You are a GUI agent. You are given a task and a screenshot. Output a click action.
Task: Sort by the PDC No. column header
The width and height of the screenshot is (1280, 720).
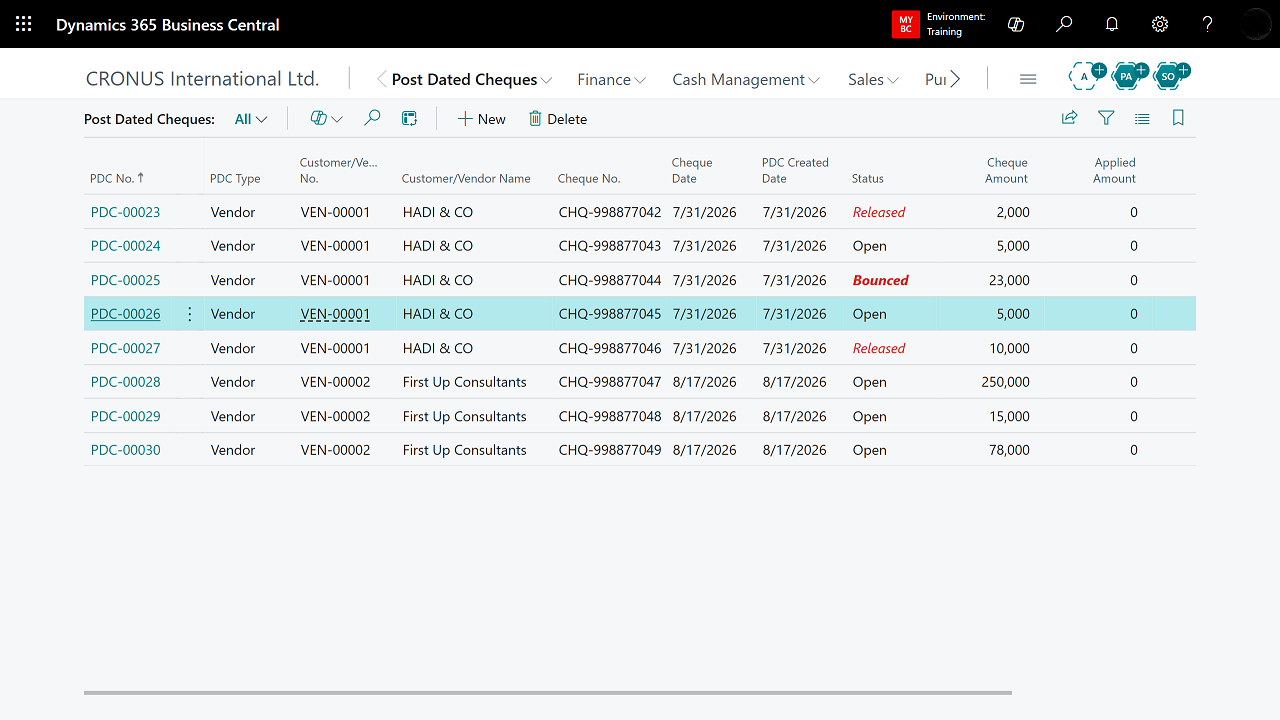click(x=117, y=178)
